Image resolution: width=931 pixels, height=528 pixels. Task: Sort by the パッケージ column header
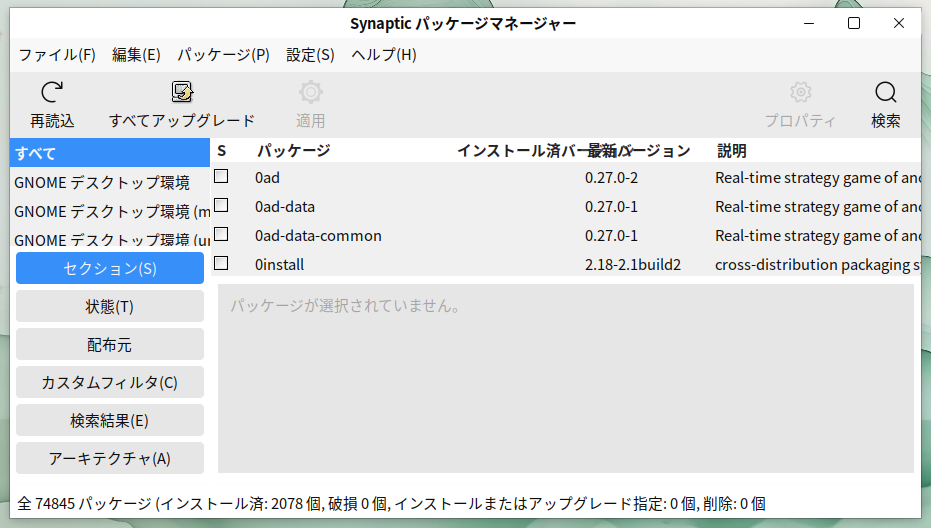coord(293,151)
